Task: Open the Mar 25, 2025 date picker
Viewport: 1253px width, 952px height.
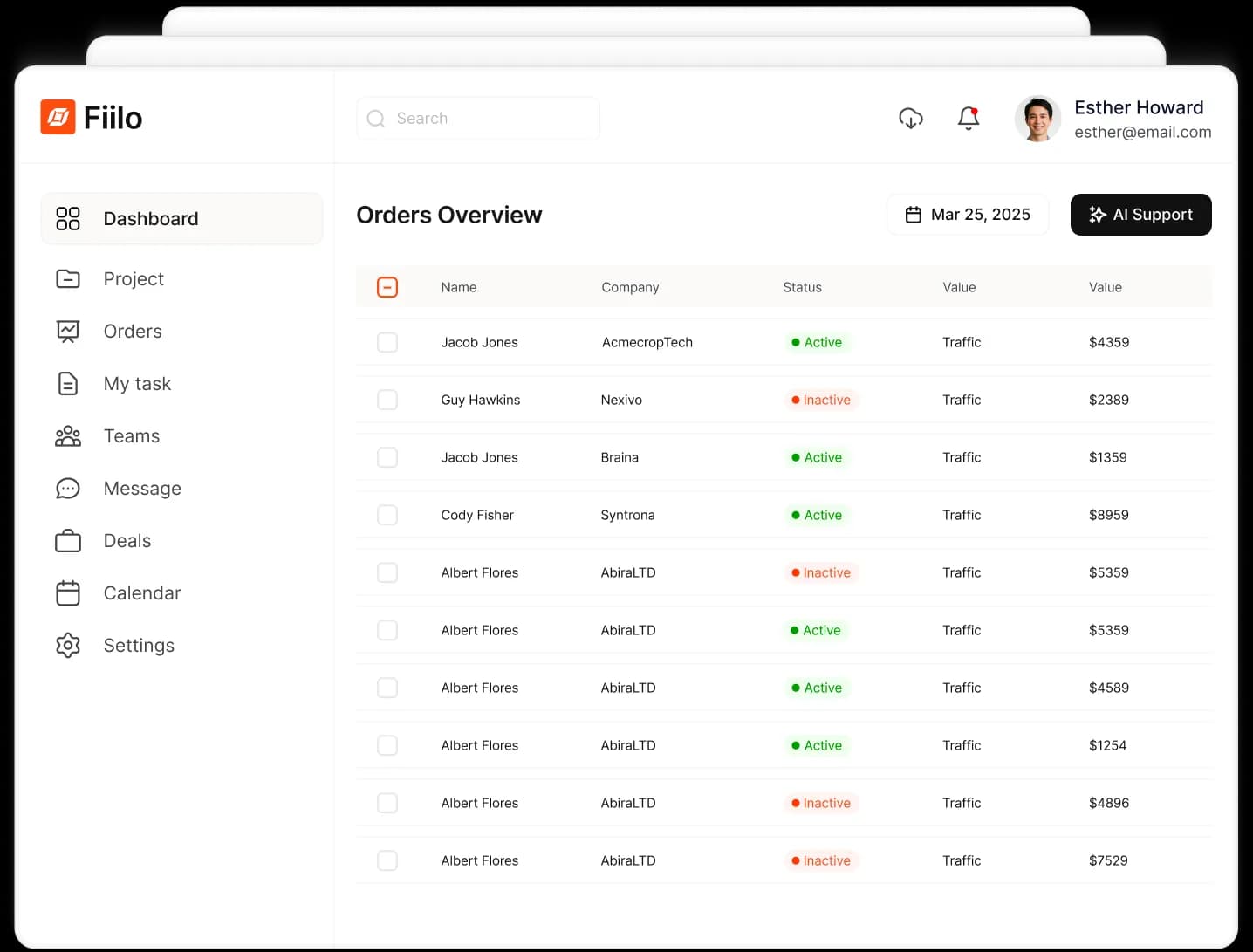Action: (968, 215)
